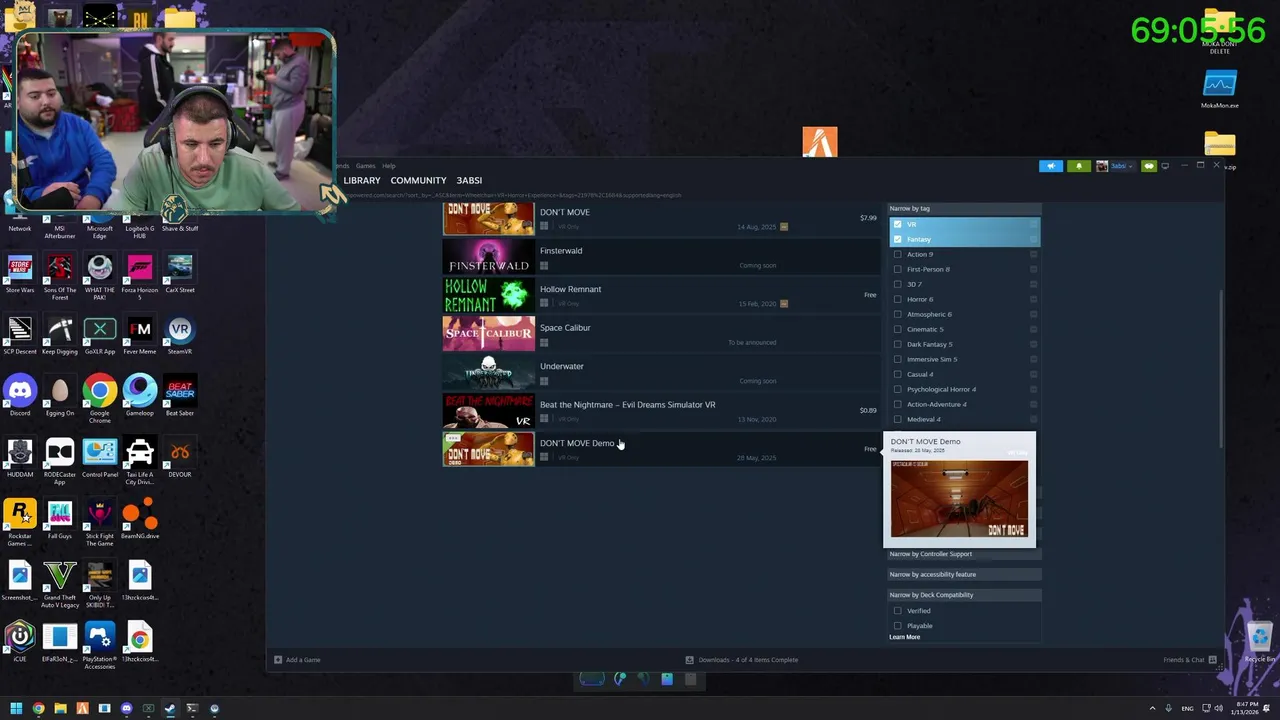Expand Narrow by accessibility feature section
Image resolution: width=1280 pixels, height=720 pixels.
point(964,574)
